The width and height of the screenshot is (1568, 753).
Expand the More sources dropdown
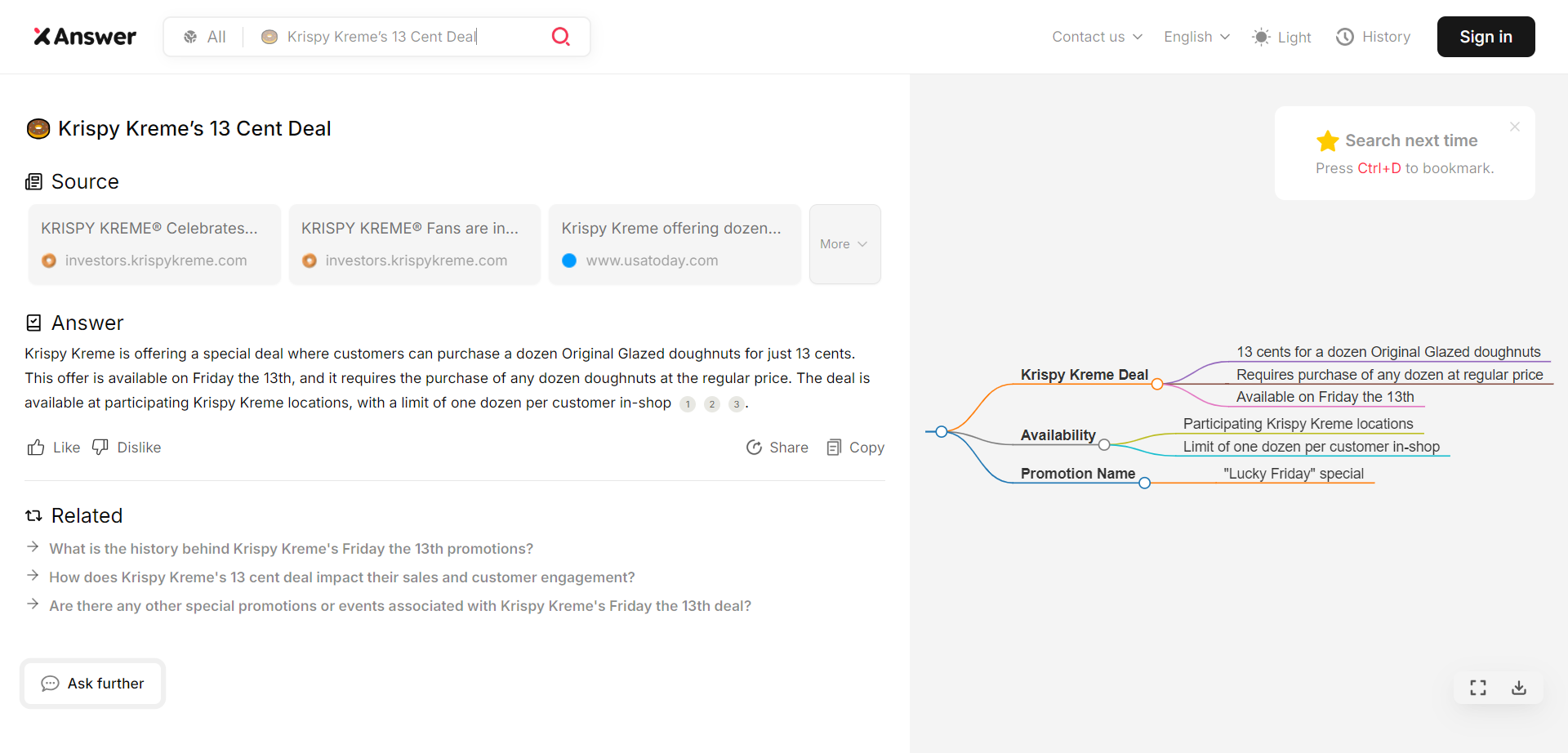point(844,244)
